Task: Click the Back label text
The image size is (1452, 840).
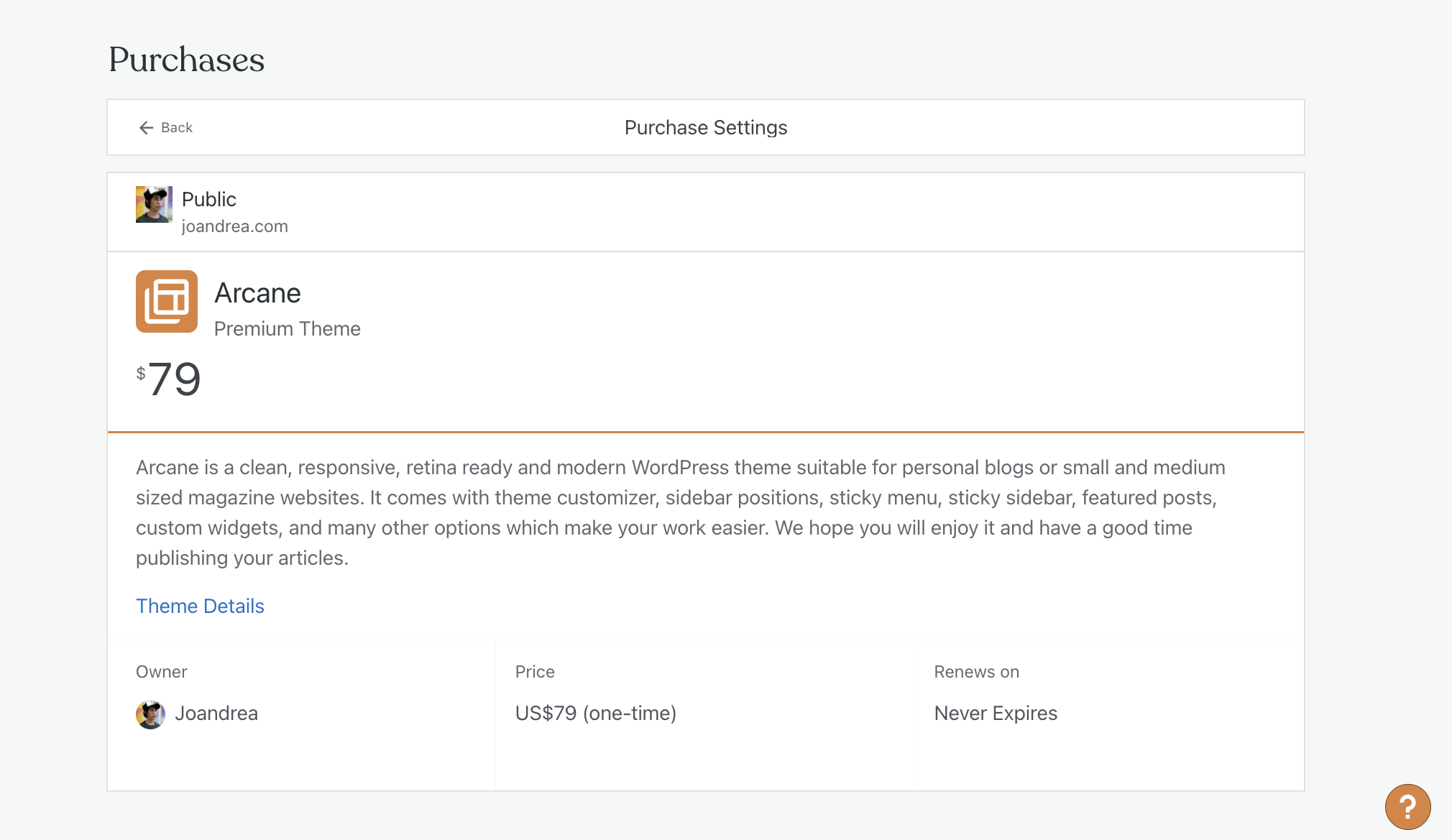Action: coord(177,128)
